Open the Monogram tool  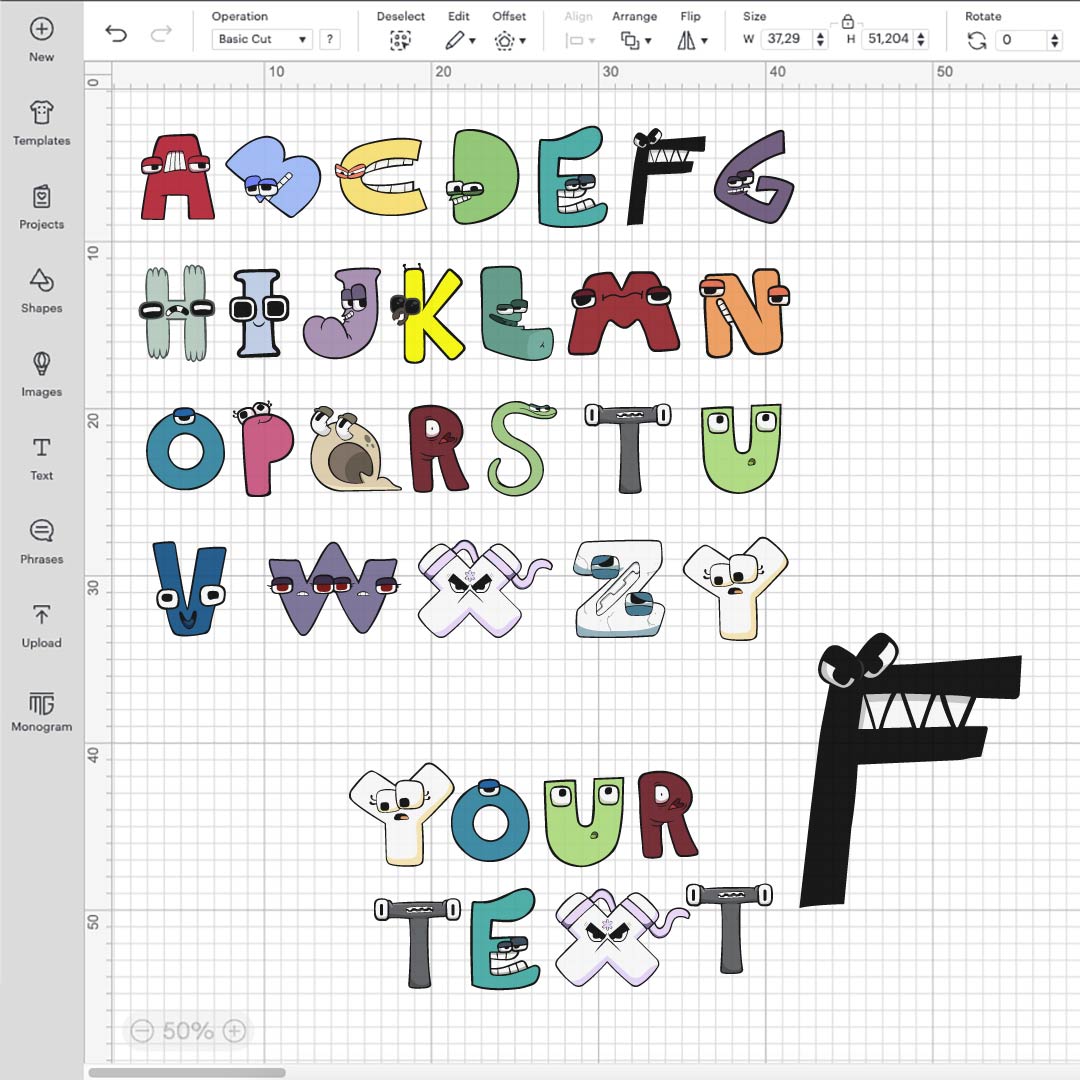click(41, 703)
